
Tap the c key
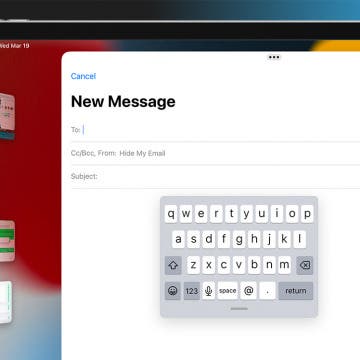point(224,265)
